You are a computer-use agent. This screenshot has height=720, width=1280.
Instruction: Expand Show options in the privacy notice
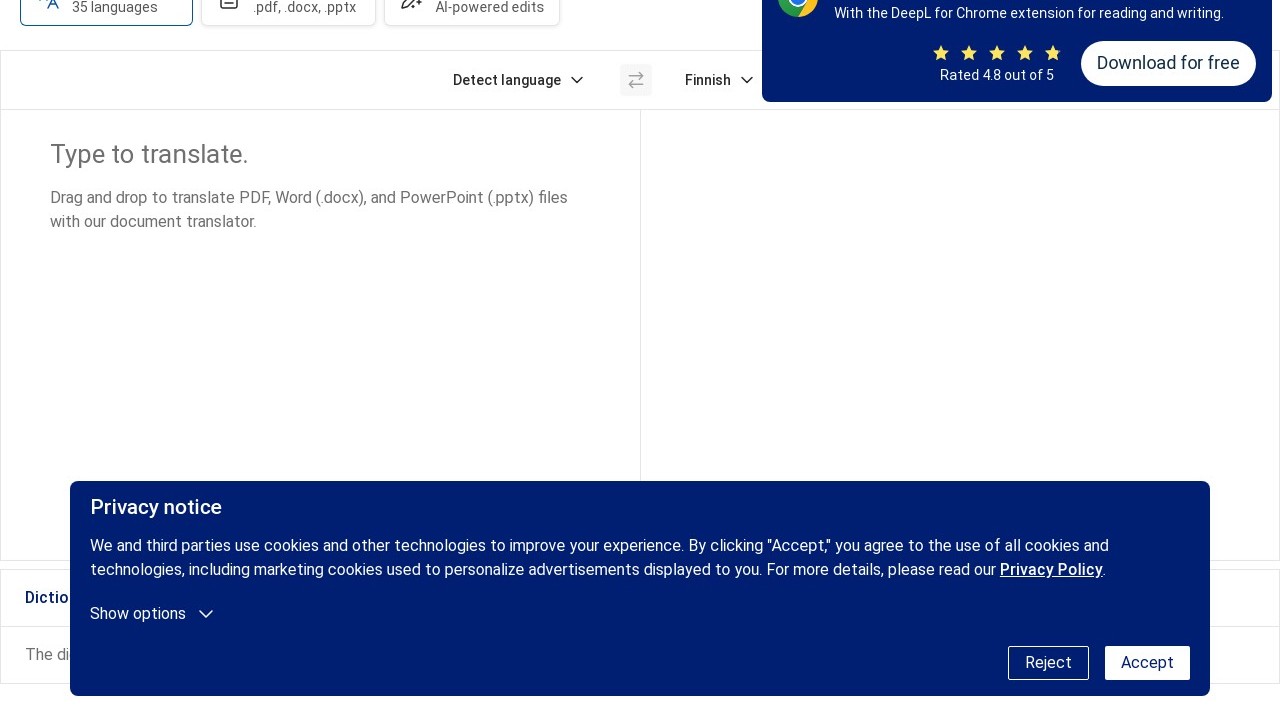tap(139, 614)
